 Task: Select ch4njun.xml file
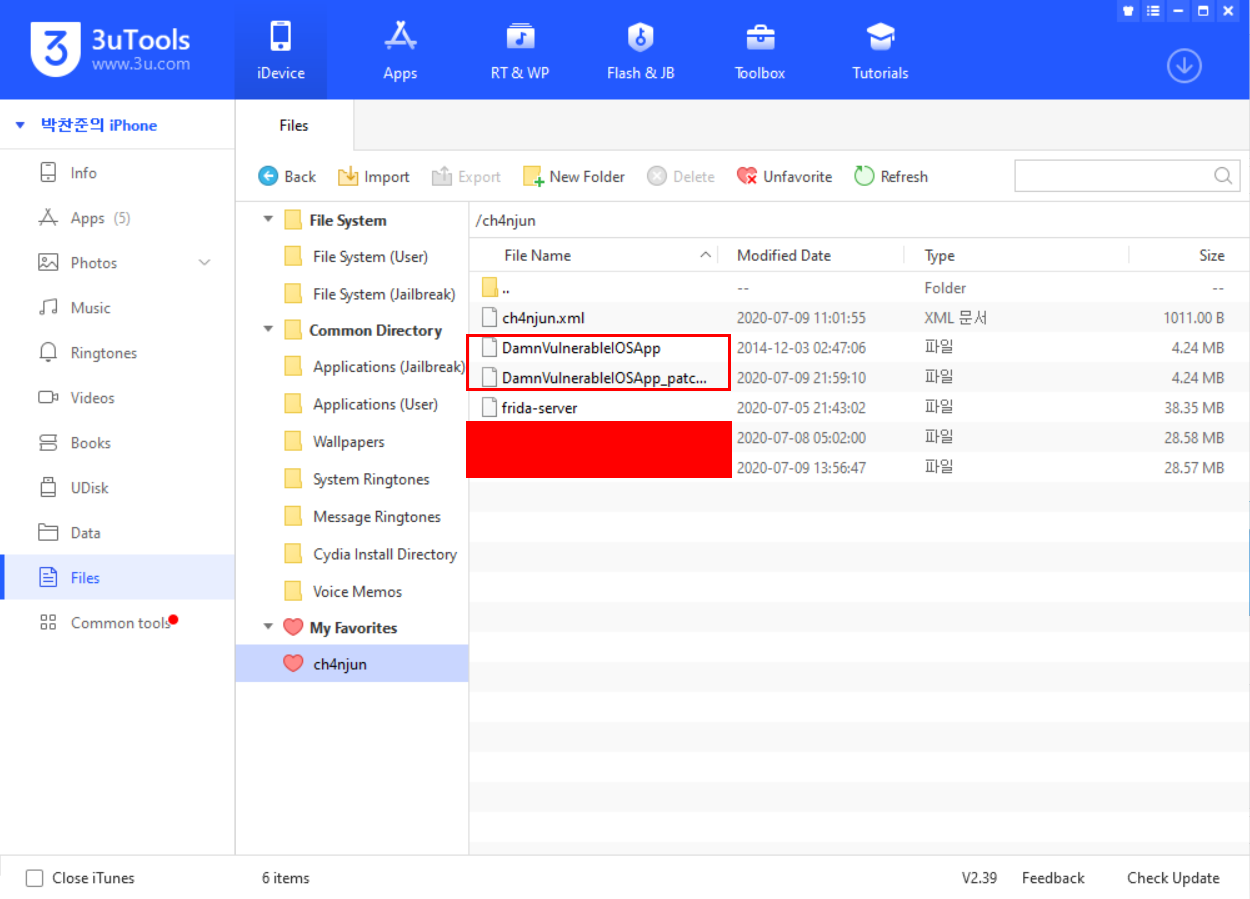859,318
